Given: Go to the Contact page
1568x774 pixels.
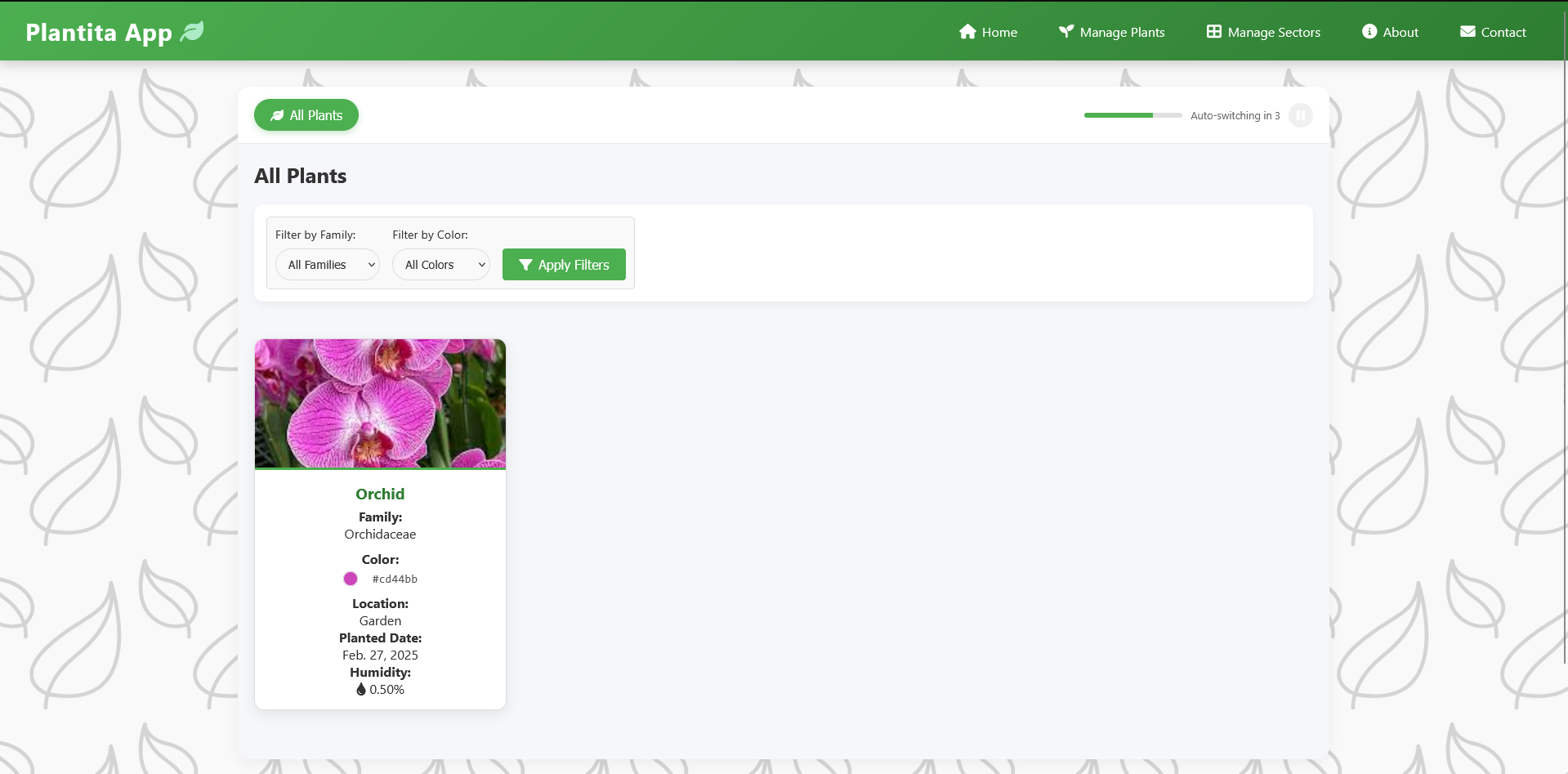Looking at the screenshot, I should tap(1503, 32).
